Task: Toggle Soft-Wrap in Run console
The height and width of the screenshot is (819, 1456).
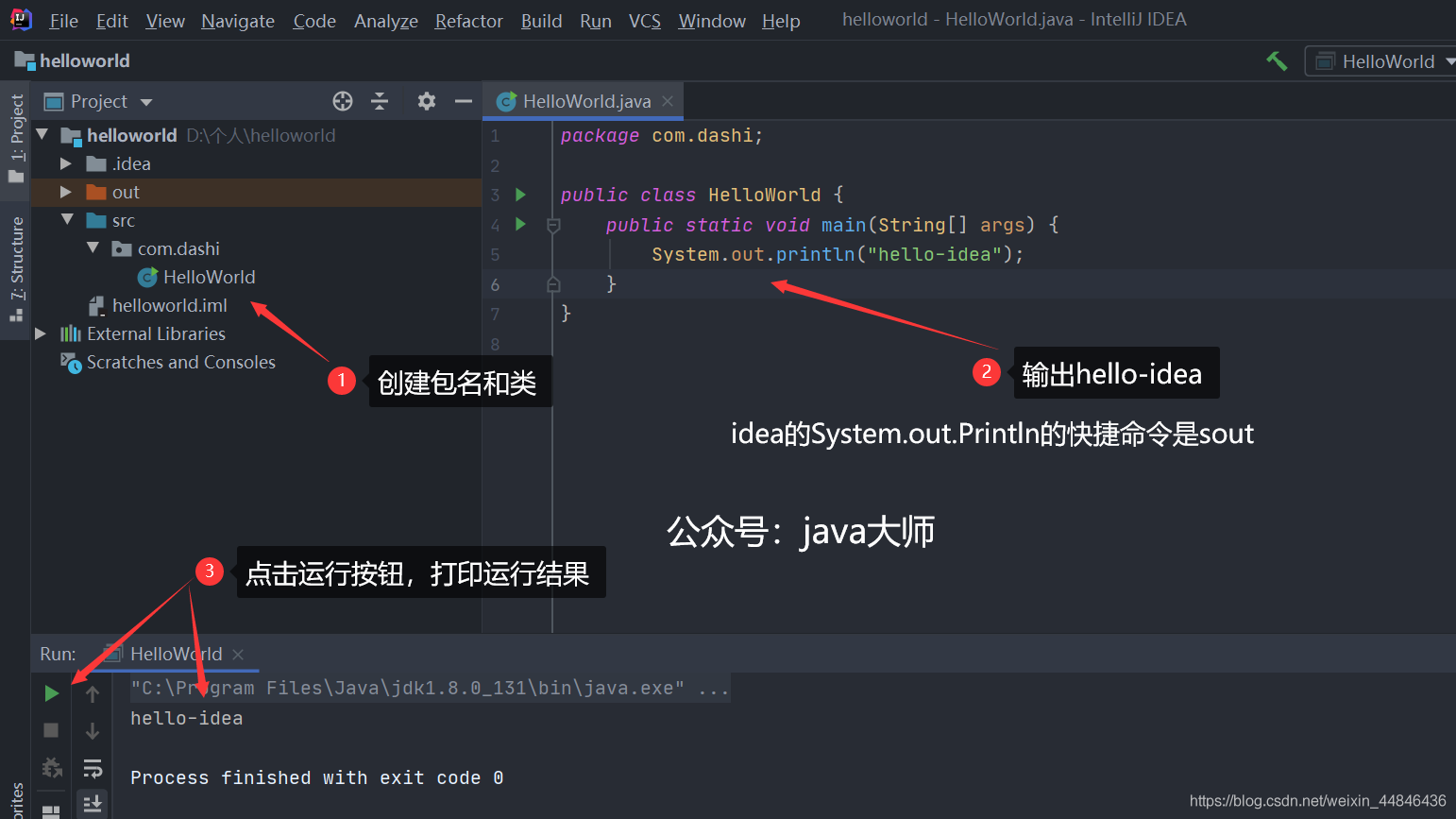Action: click(x=93, y=768)
